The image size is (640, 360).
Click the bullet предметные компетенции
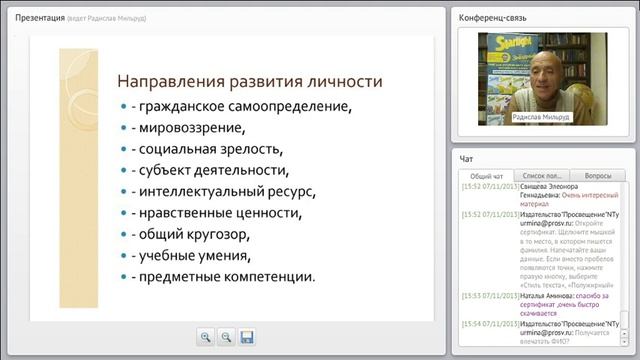223,277
